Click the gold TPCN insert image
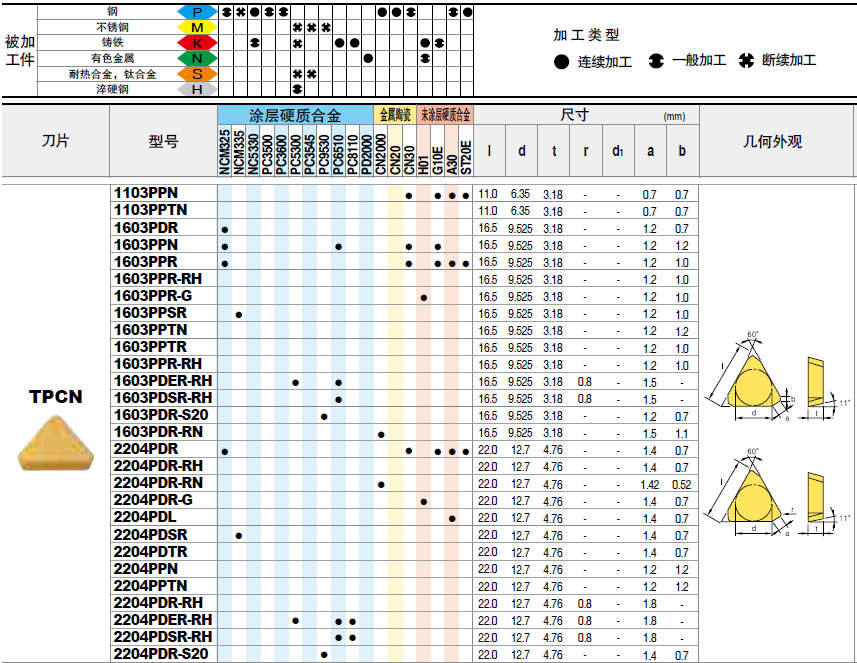857x663 pixels. coord(55,441)
